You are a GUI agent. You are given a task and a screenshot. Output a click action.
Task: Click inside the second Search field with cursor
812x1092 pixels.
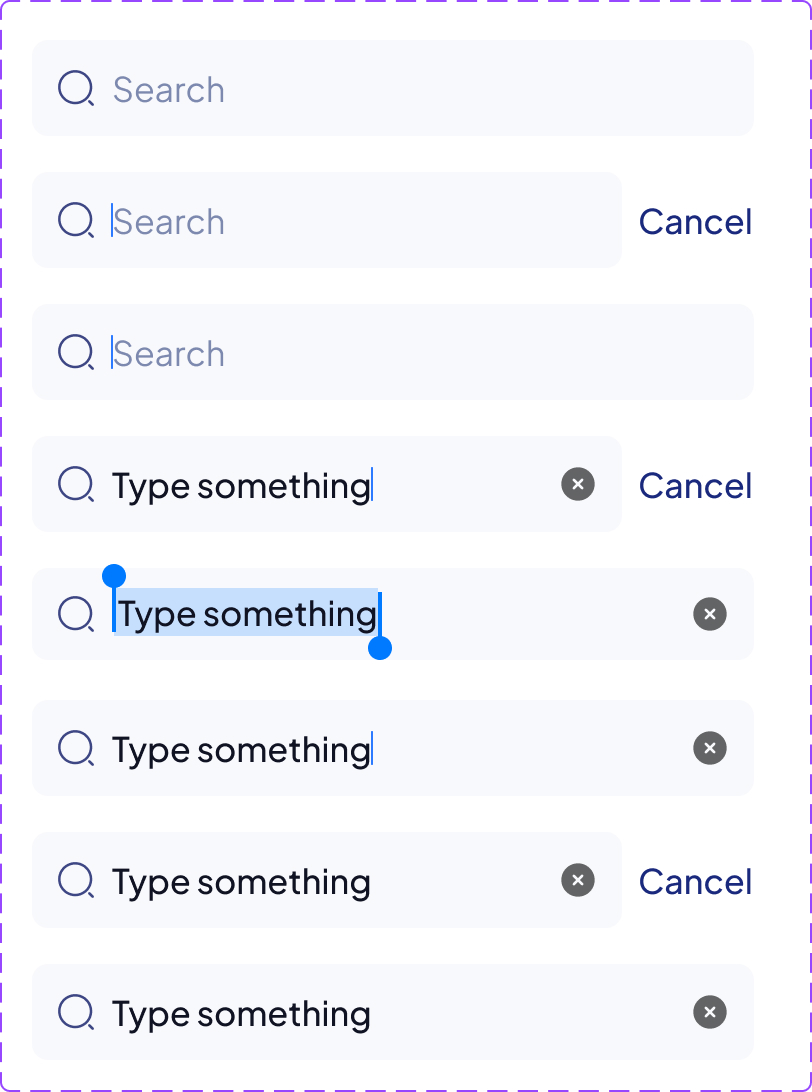(300, 220)
